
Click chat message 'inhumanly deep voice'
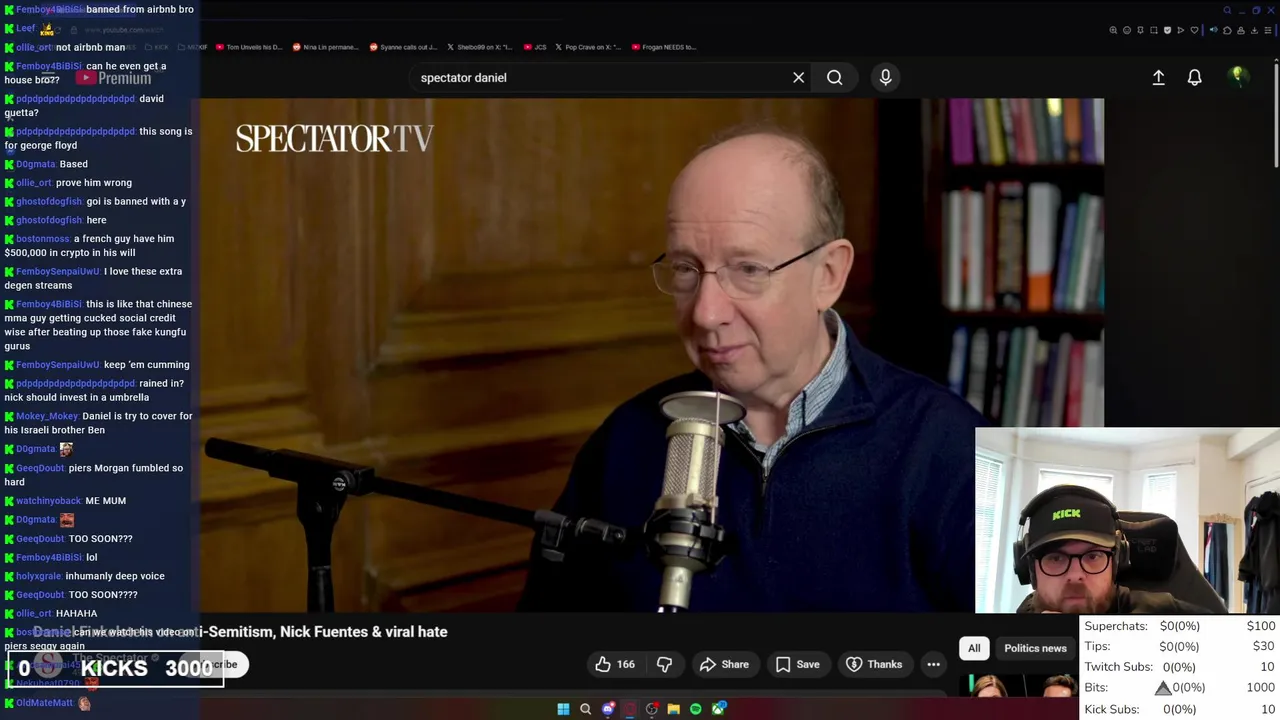115,576
